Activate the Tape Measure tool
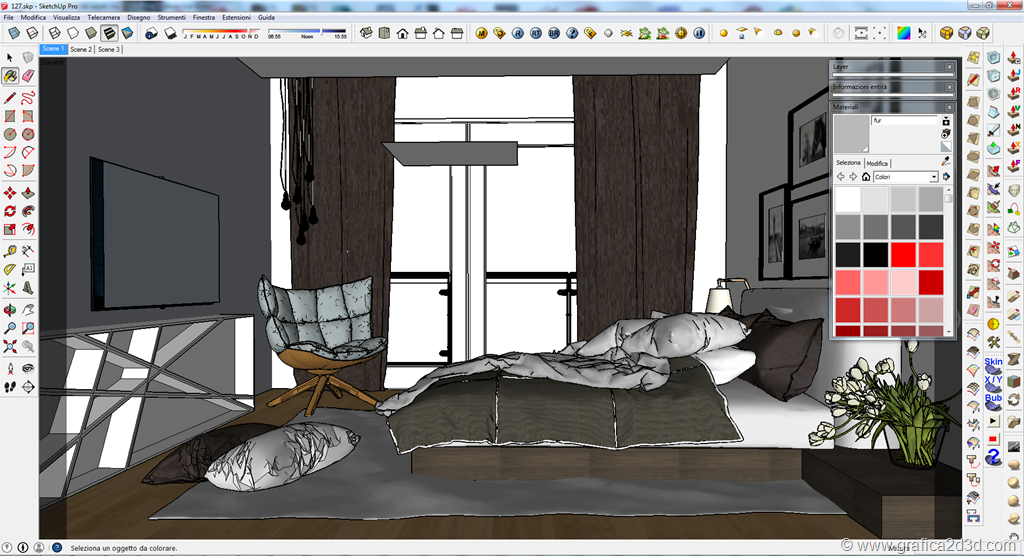This screenshot has width=1024, height=556. tap(10, 251)
